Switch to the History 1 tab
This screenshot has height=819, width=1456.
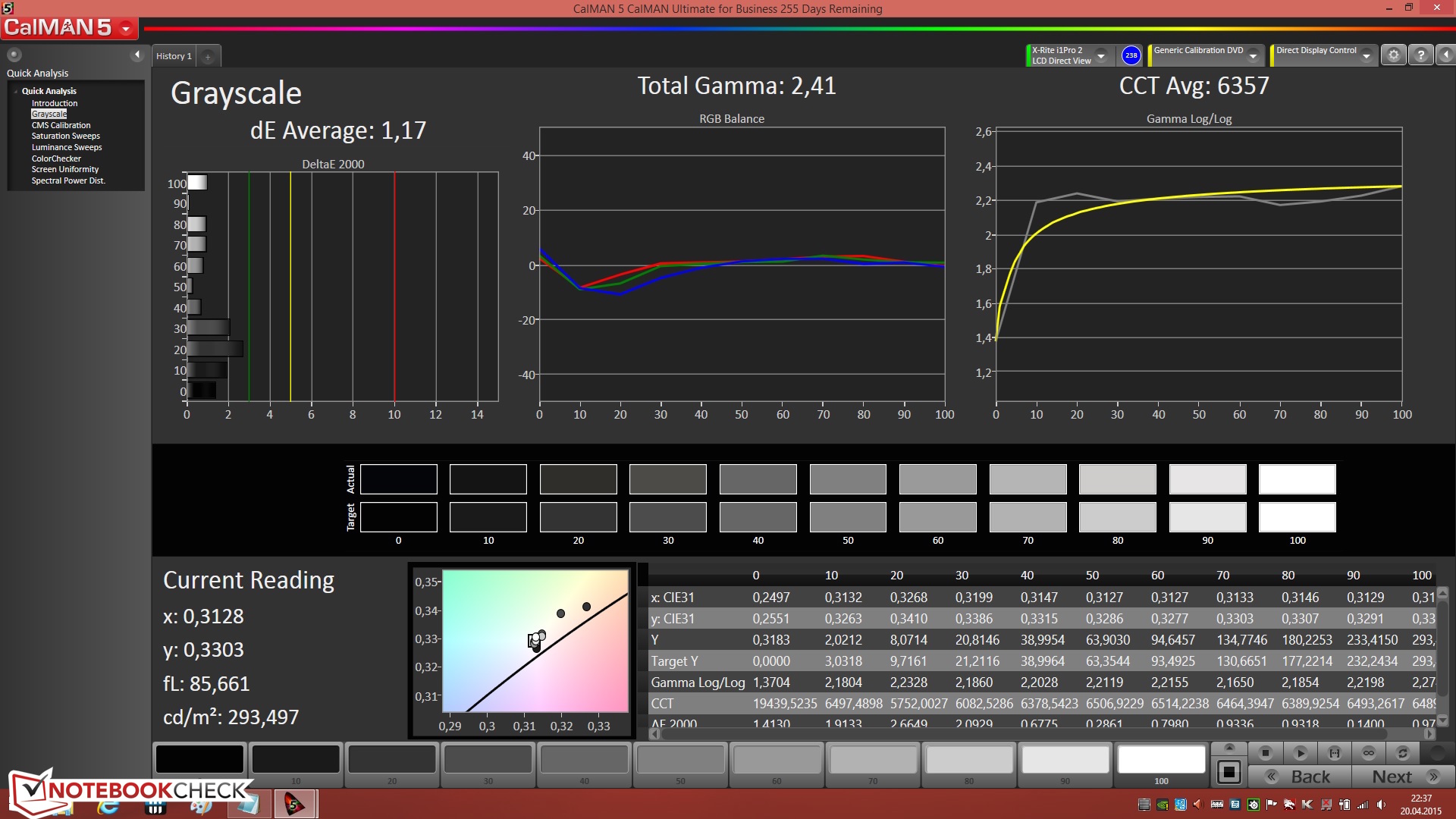click(x=174, y=56)
